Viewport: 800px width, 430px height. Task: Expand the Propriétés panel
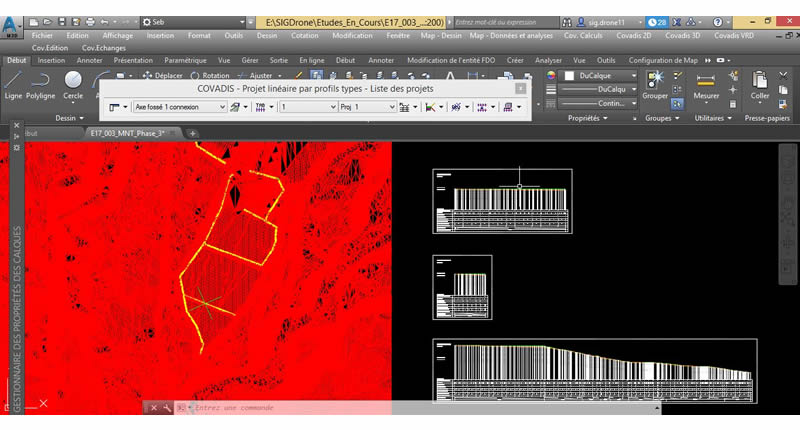point(588,118)
